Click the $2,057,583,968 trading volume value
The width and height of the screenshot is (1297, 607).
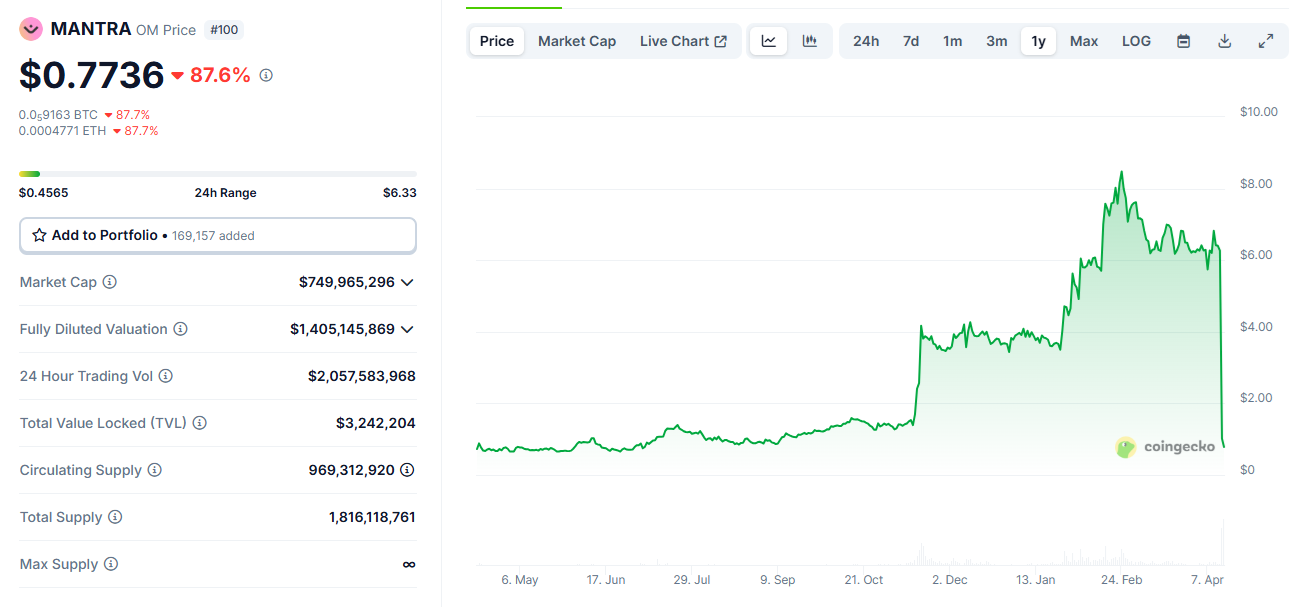362,376
